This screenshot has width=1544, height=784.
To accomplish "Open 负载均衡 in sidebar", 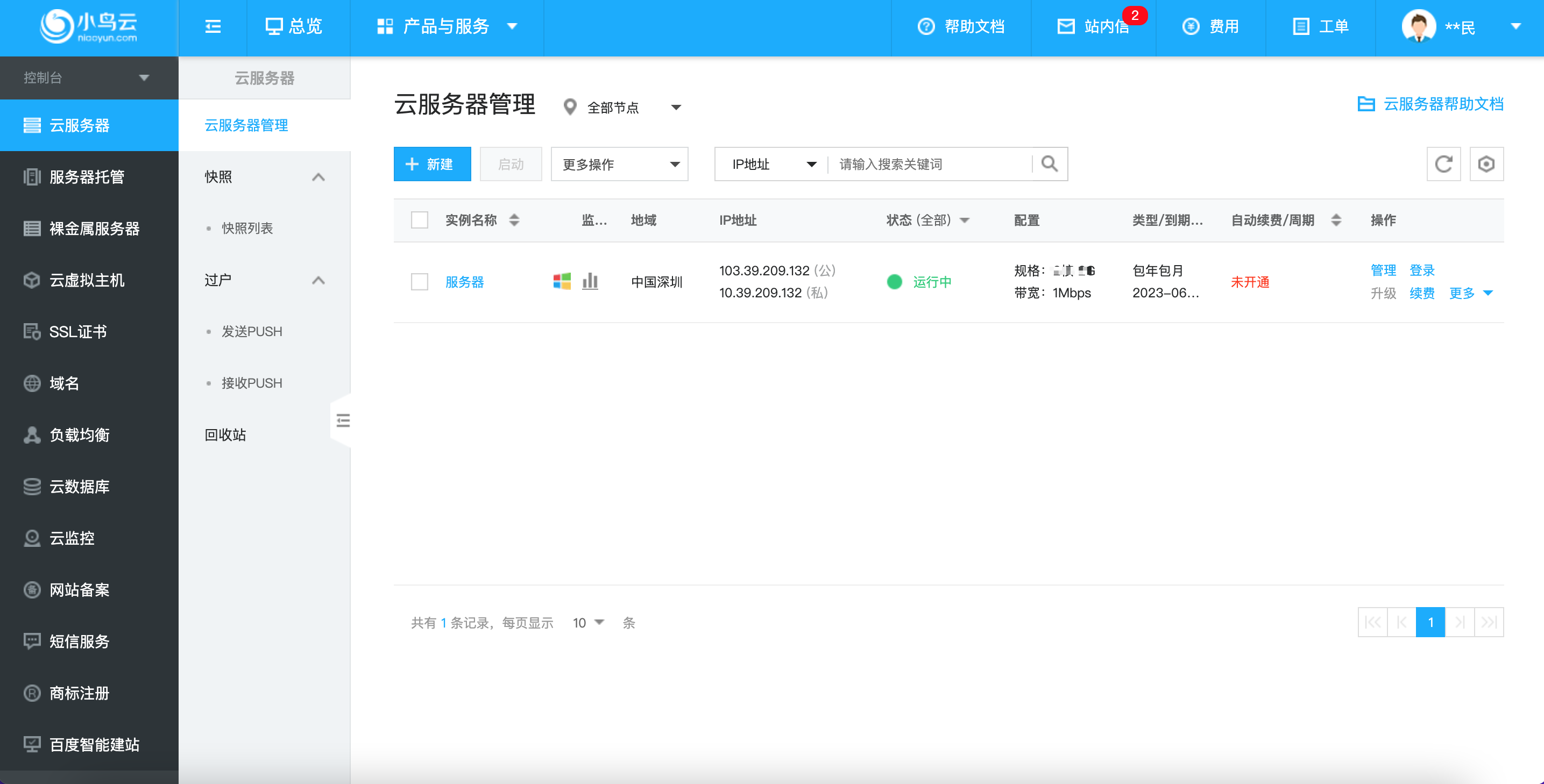I will (x=89, y=434).
